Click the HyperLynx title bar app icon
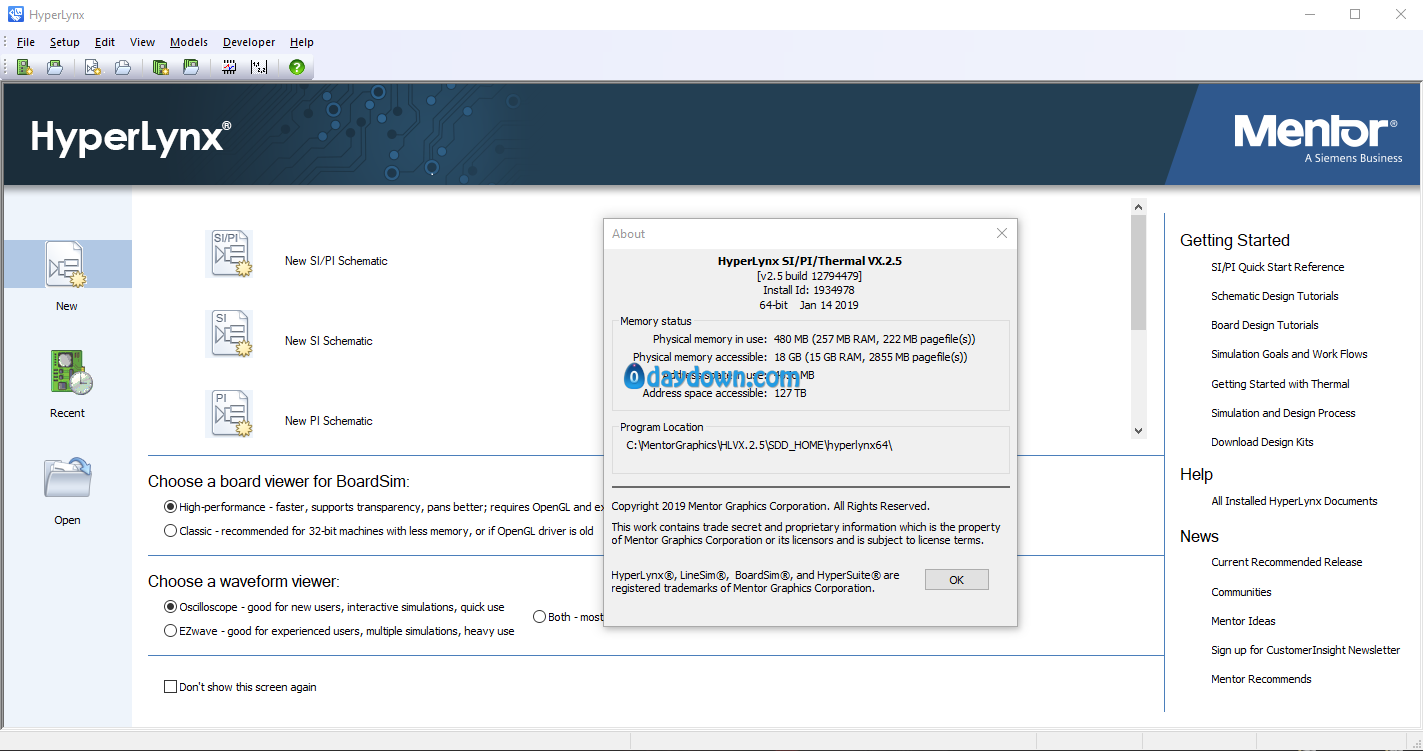Image resolution: width=1423 pixels, height=751 pixels. tap(16, 14)
